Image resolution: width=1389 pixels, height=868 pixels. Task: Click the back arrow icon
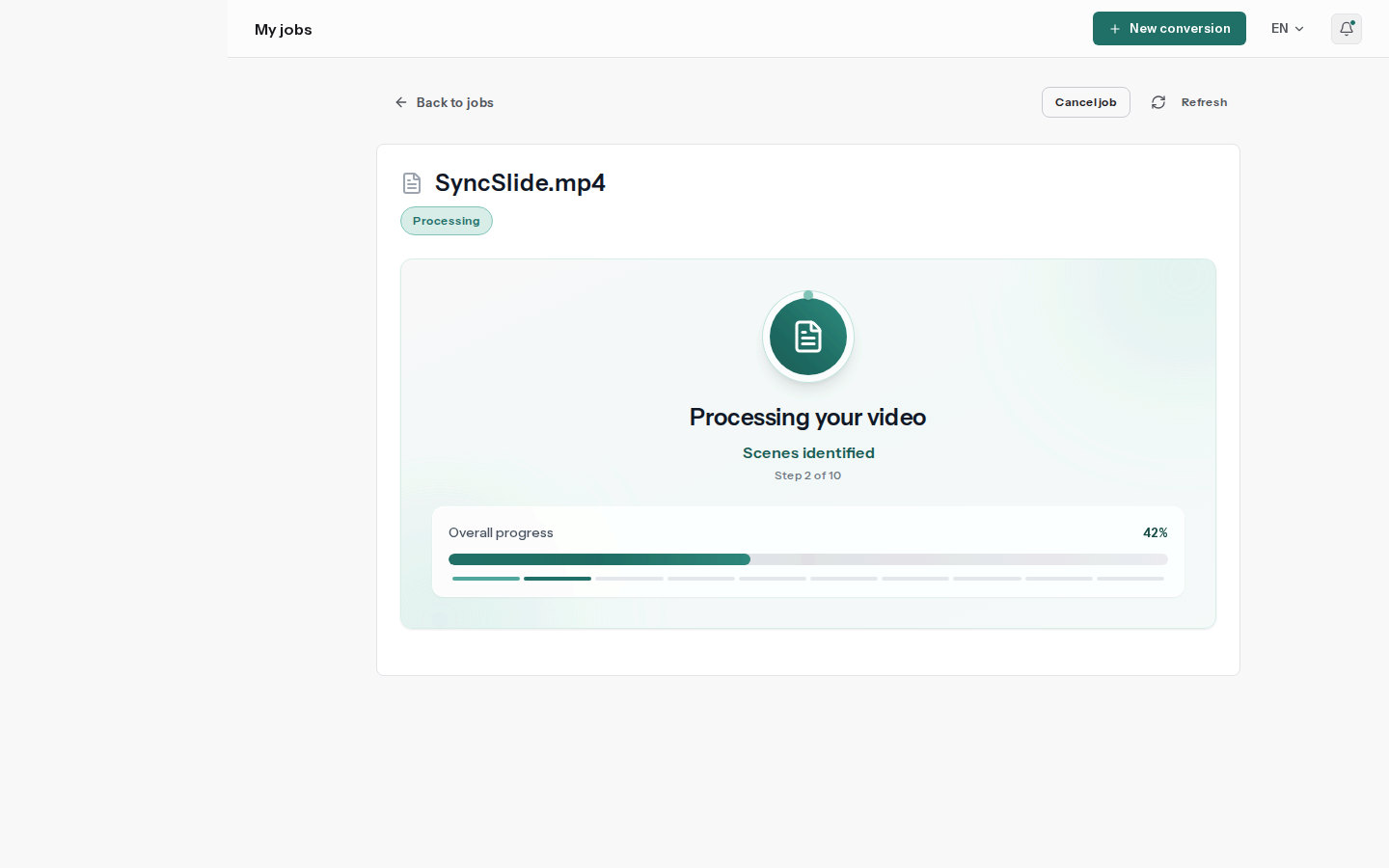point(401,102)
